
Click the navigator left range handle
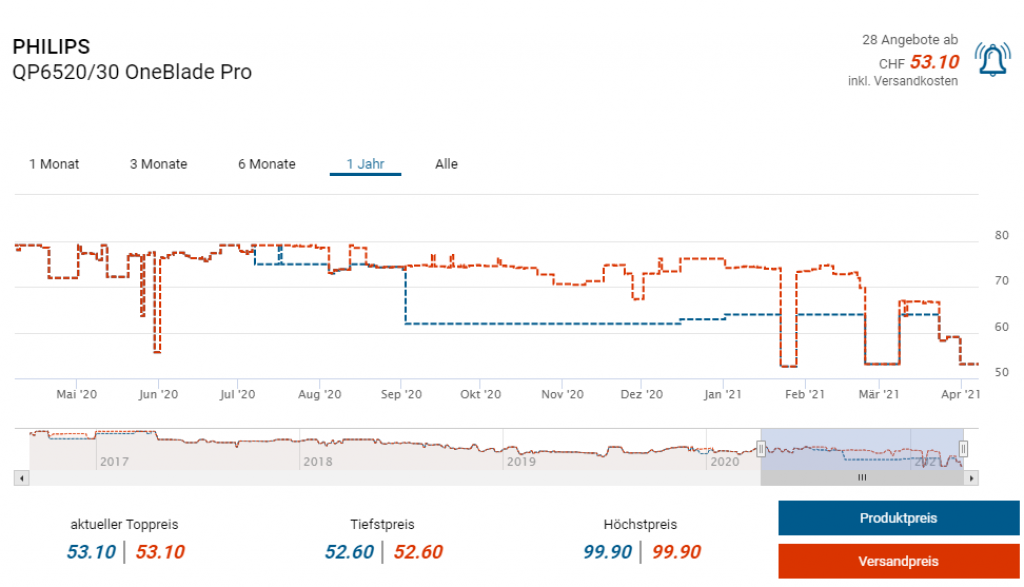[x=761, y=449]
